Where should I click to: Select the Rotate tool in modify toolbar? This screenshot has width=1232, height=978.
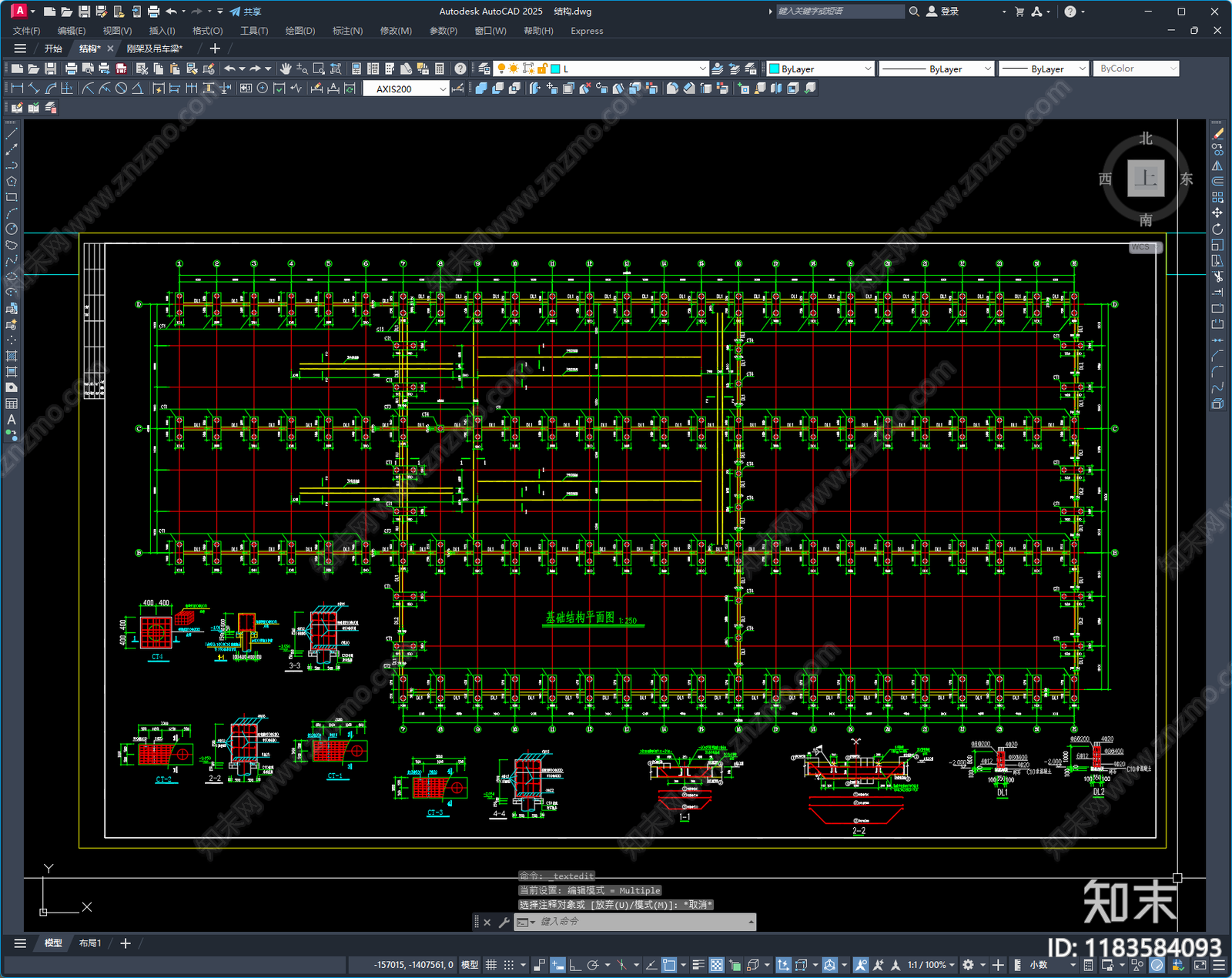tap(1217, 229)
